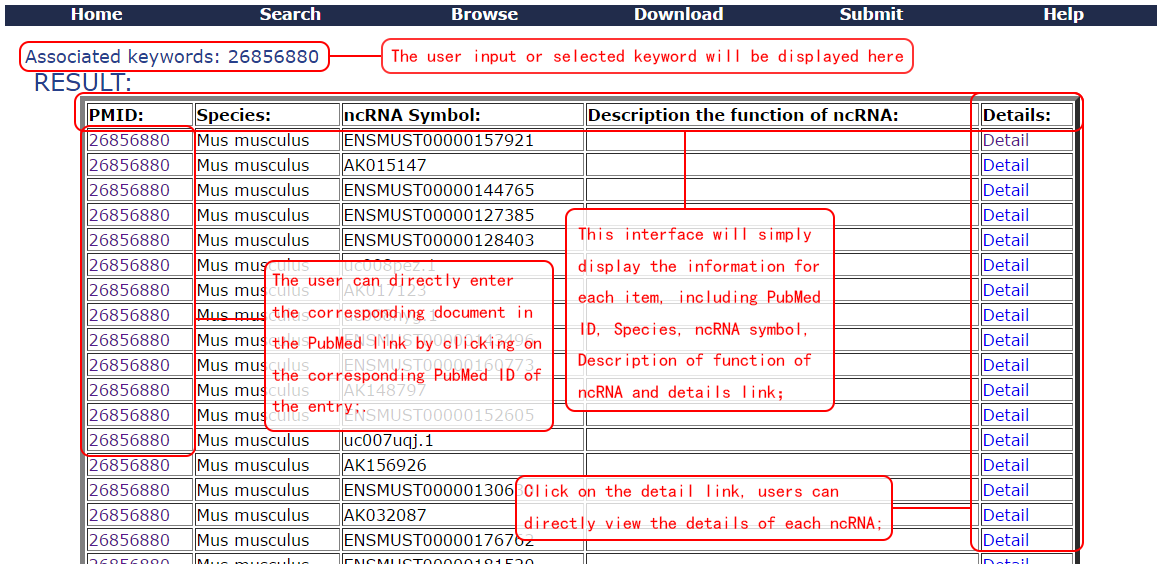Click the ncRNA symbol cell ENSMUST00000144765
The image size is (1162, 569).
(439, 190)
